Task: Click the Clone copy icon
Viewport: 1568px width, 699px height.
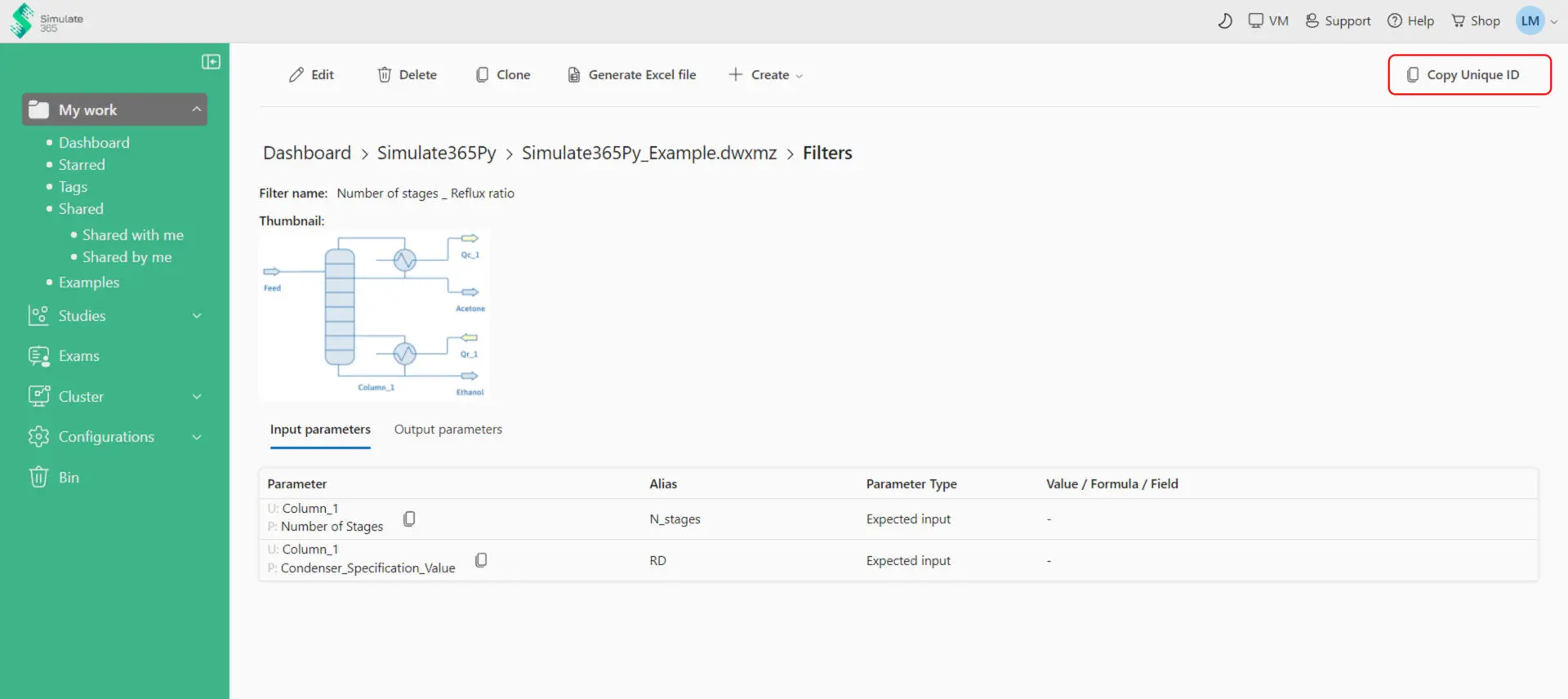Action: tap(482, 75)
